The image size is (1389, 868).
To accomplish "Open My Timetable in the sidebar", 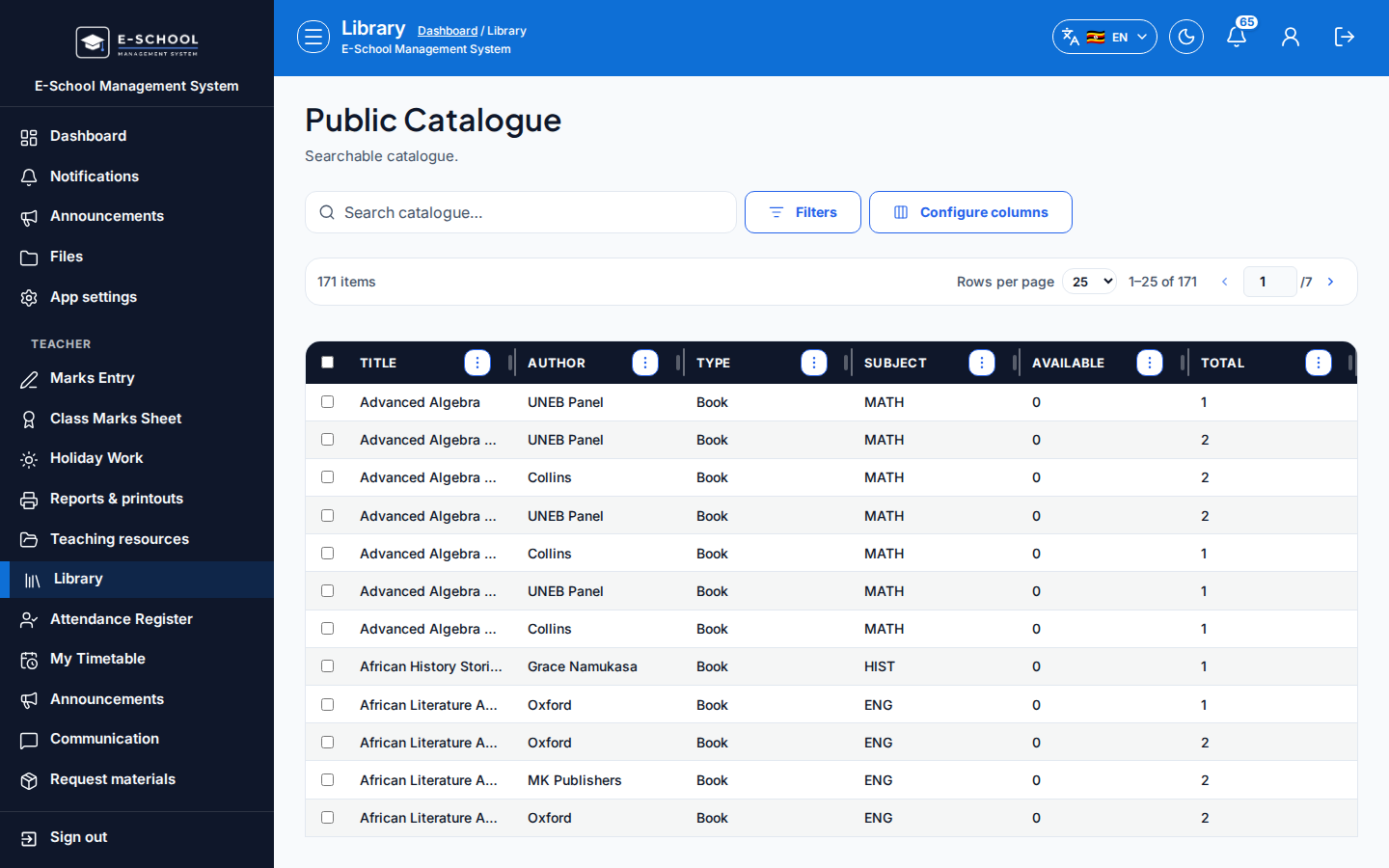I will pyautogui.click(x=137, y=659).
